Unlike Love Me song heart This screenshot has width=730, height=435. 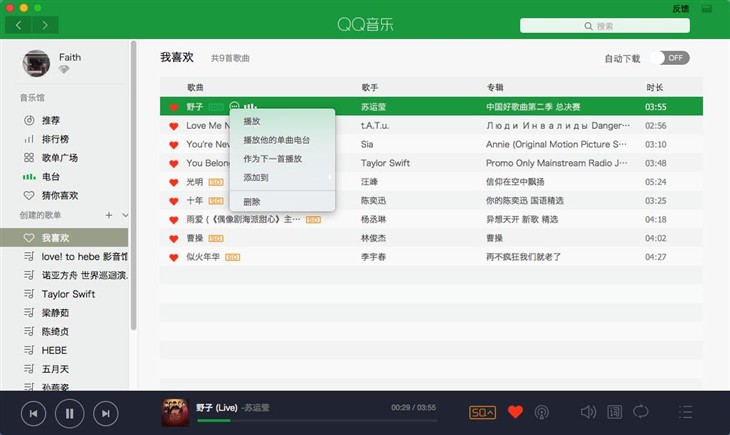(174, 126)
